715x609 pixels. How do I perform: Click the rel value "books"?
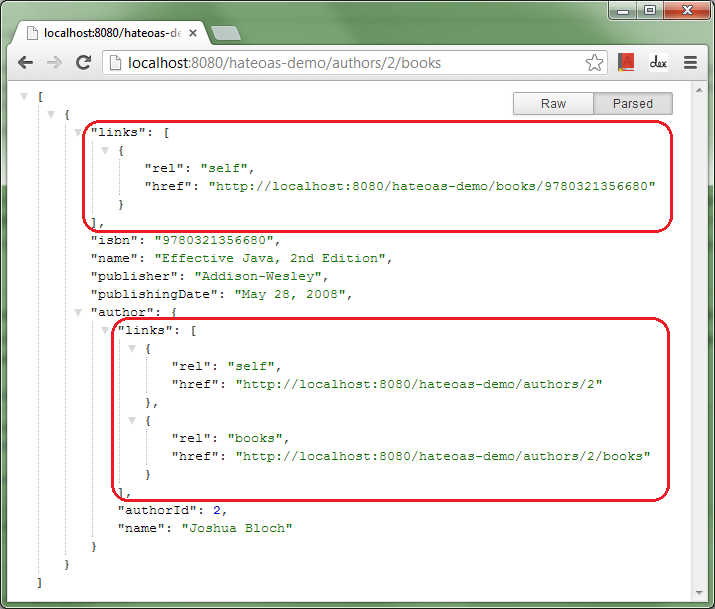point(255,439)
